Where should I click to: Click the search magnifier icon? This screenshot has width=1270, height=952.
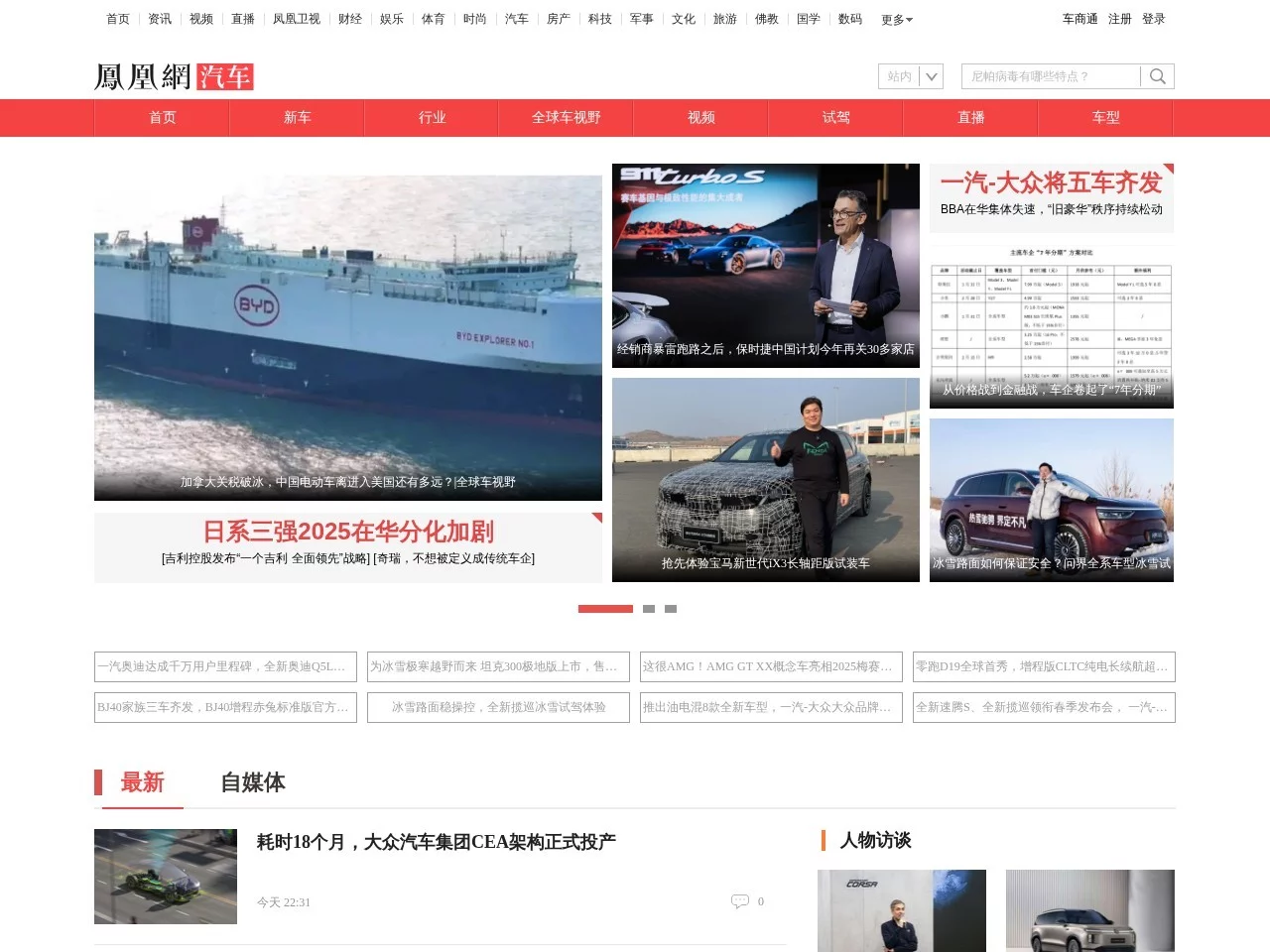(1157, 75)
